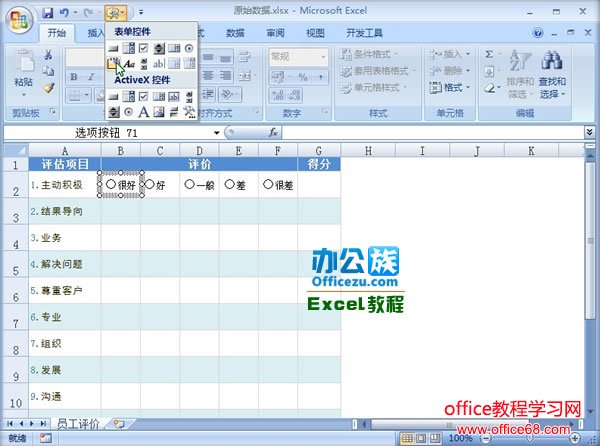Open the Name Box dropdown arrow

tap(217, 133)
